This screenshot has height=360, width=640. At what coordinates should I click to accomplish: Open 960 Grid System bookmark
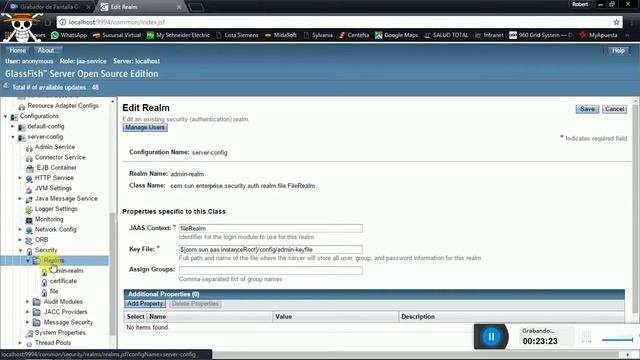coord(541,36)
